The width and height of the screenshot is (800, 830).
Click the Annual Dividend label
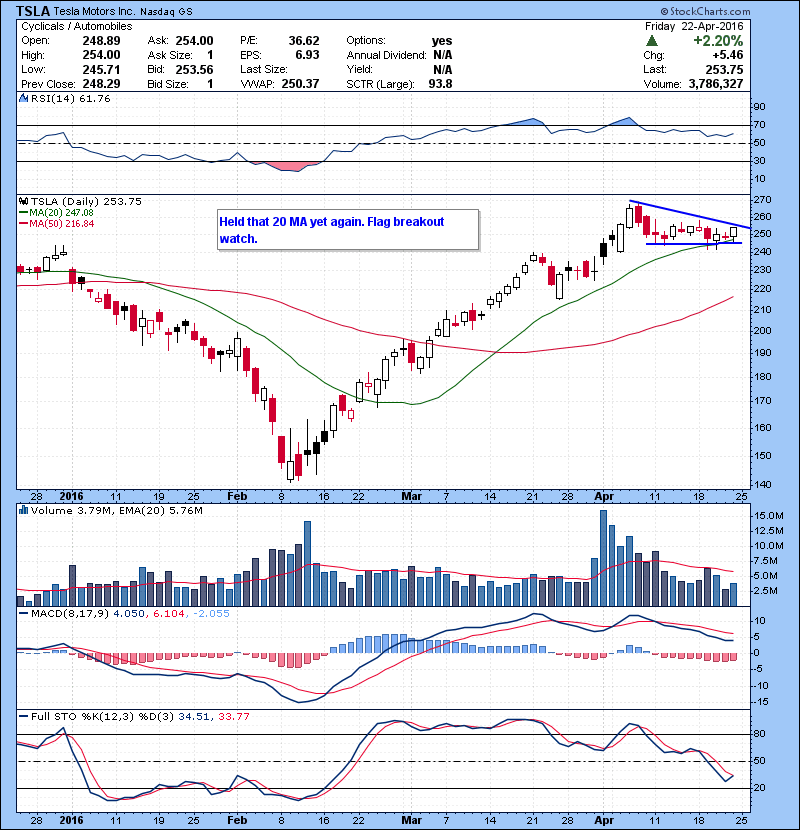(386, 55)
